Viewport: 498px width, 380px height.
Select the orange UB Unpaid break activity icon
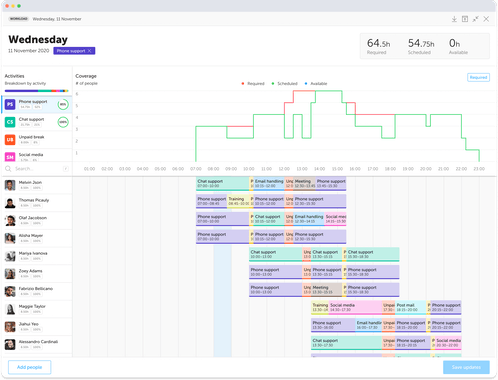point(10,140)
